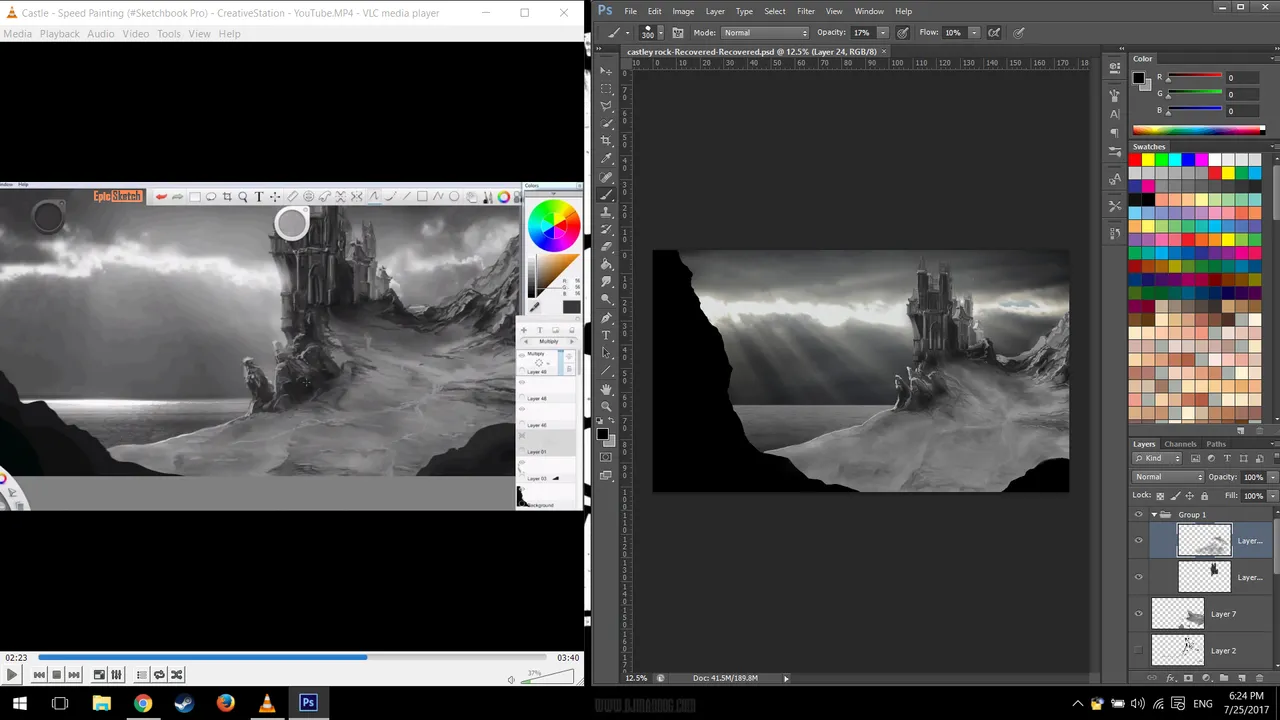
Task: Select the Paint Bucket tool
Action: tap(606, 265)
